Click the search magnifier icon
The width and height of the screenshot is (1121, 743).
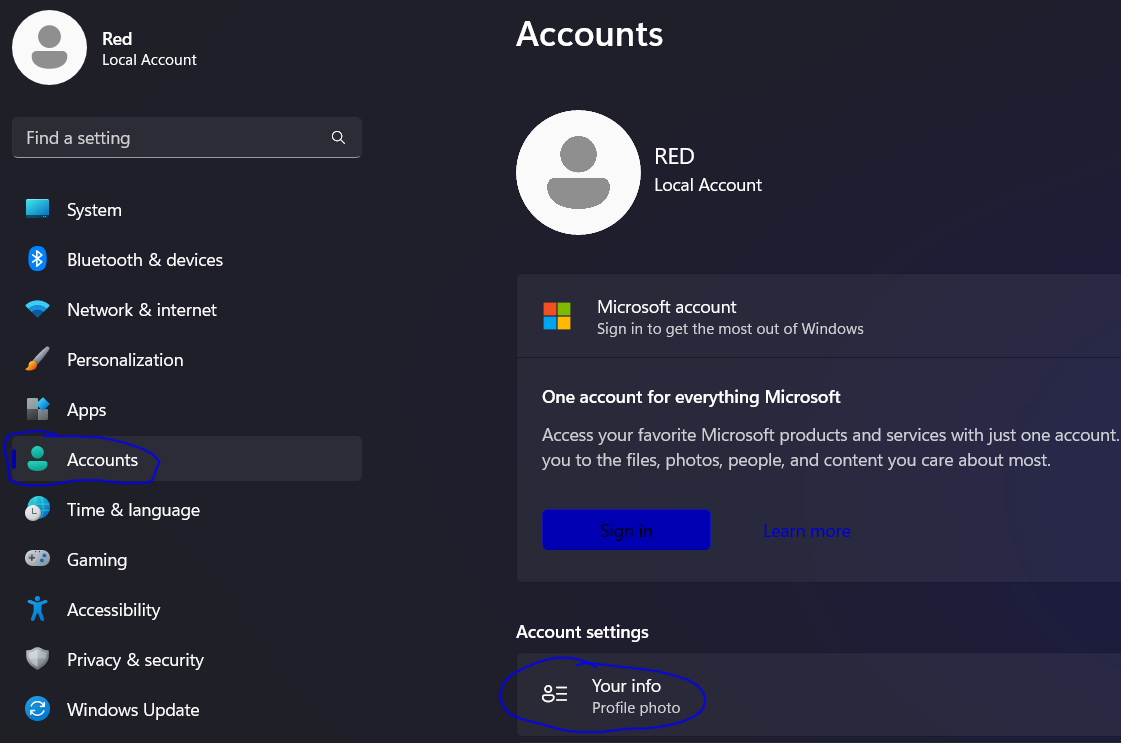click(x=338, y=138)
